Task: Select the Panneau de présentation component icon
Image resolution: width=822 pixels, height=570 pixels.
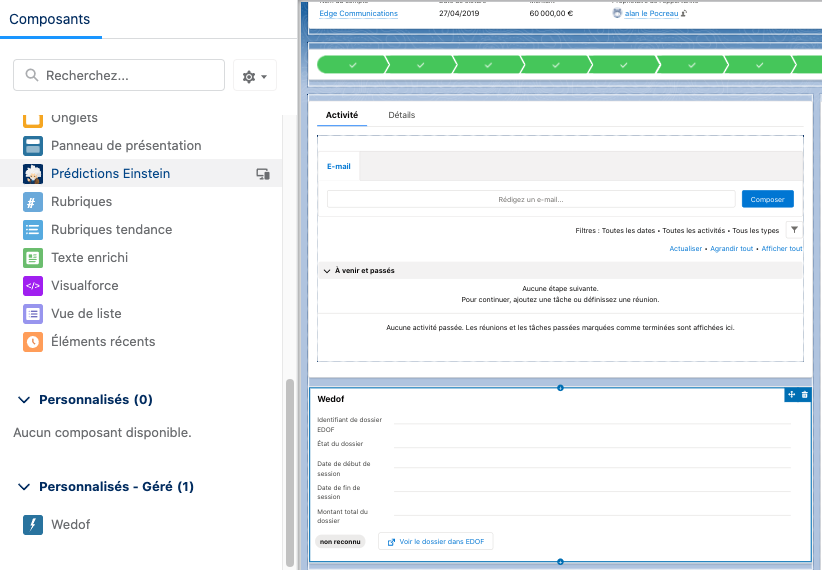Action: tap(33, 145)
